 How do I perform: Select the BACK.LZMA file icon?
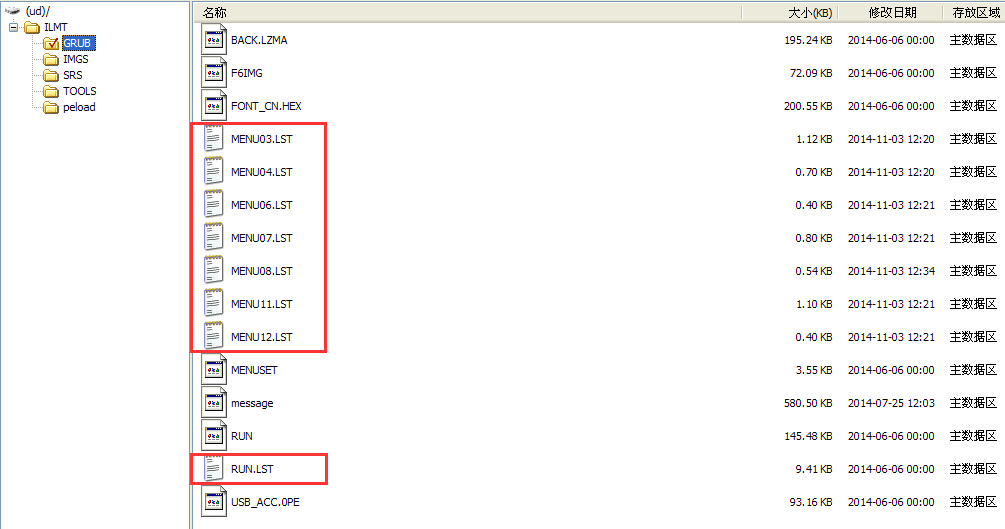213,40
